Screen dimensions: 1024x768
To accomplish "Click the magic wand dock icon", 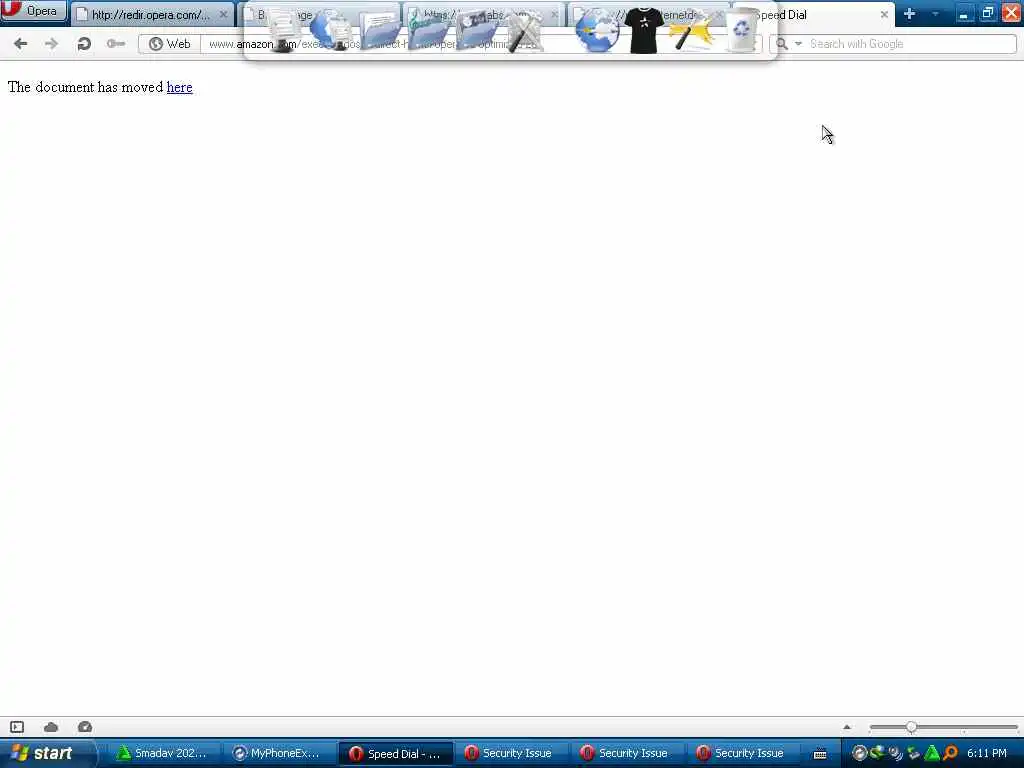I will (691, 31).
